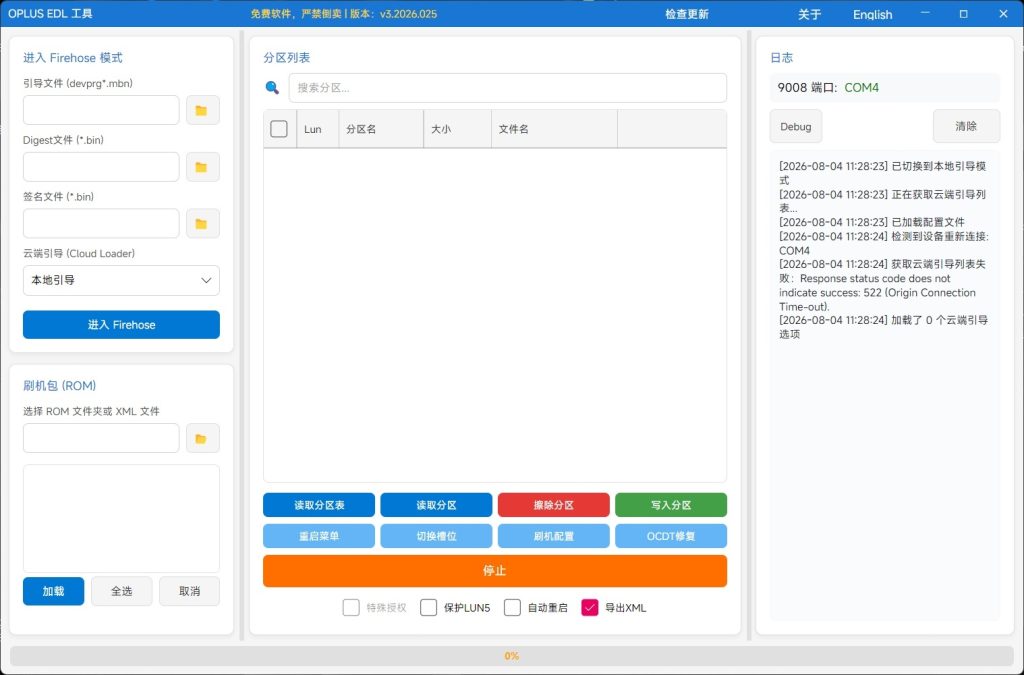Browse for the Digest文件 bin file
Viewport: 1024px width, 675px height.
202,167
